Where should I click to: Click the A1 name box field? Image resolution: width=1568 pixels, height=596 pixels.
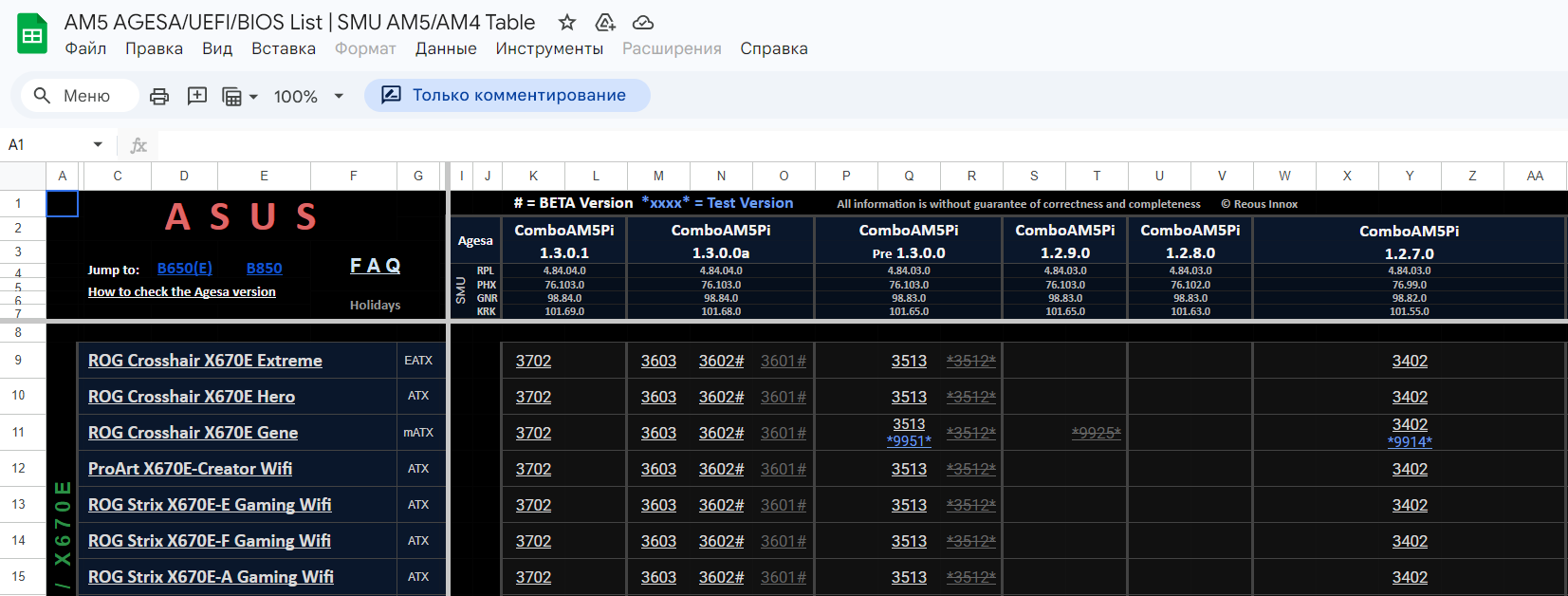[x=46, y=144]
